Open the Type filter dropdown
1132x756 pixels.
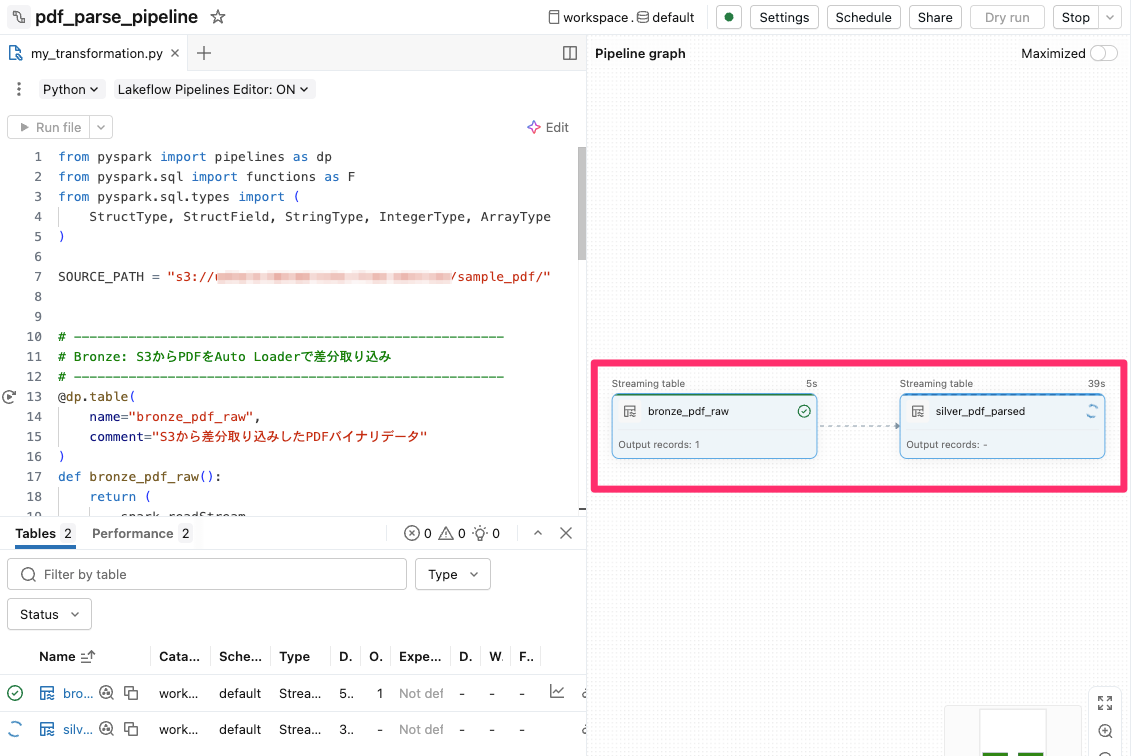click(x=452, y=574)
